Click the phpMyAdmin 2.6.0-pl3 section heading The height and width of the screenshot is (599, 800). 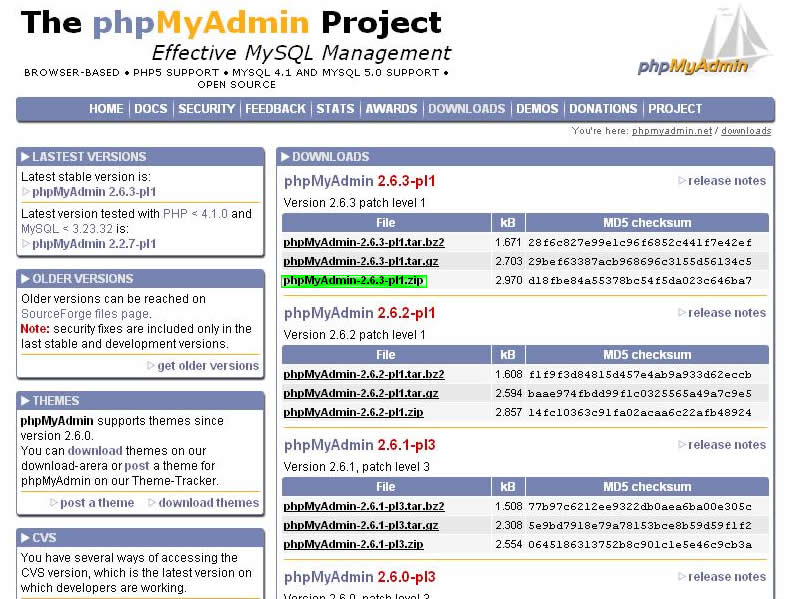(360, 577)
